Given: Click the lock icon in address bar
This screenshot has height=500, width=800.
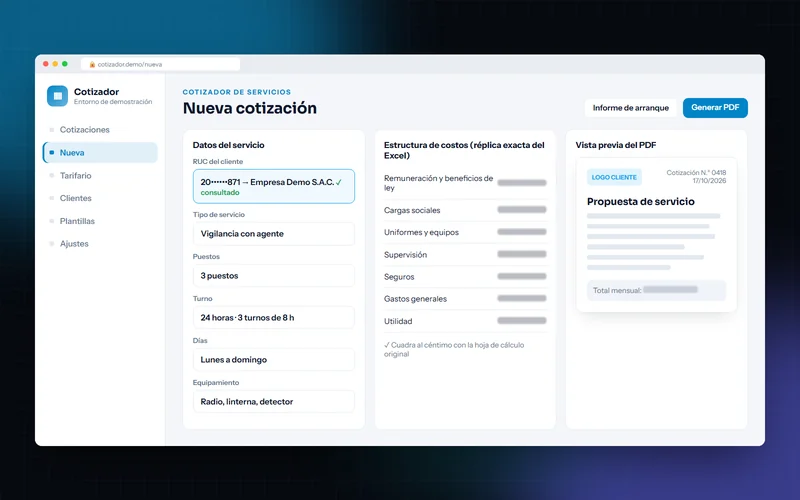Looking at the screenshot, I should point(92,64).
